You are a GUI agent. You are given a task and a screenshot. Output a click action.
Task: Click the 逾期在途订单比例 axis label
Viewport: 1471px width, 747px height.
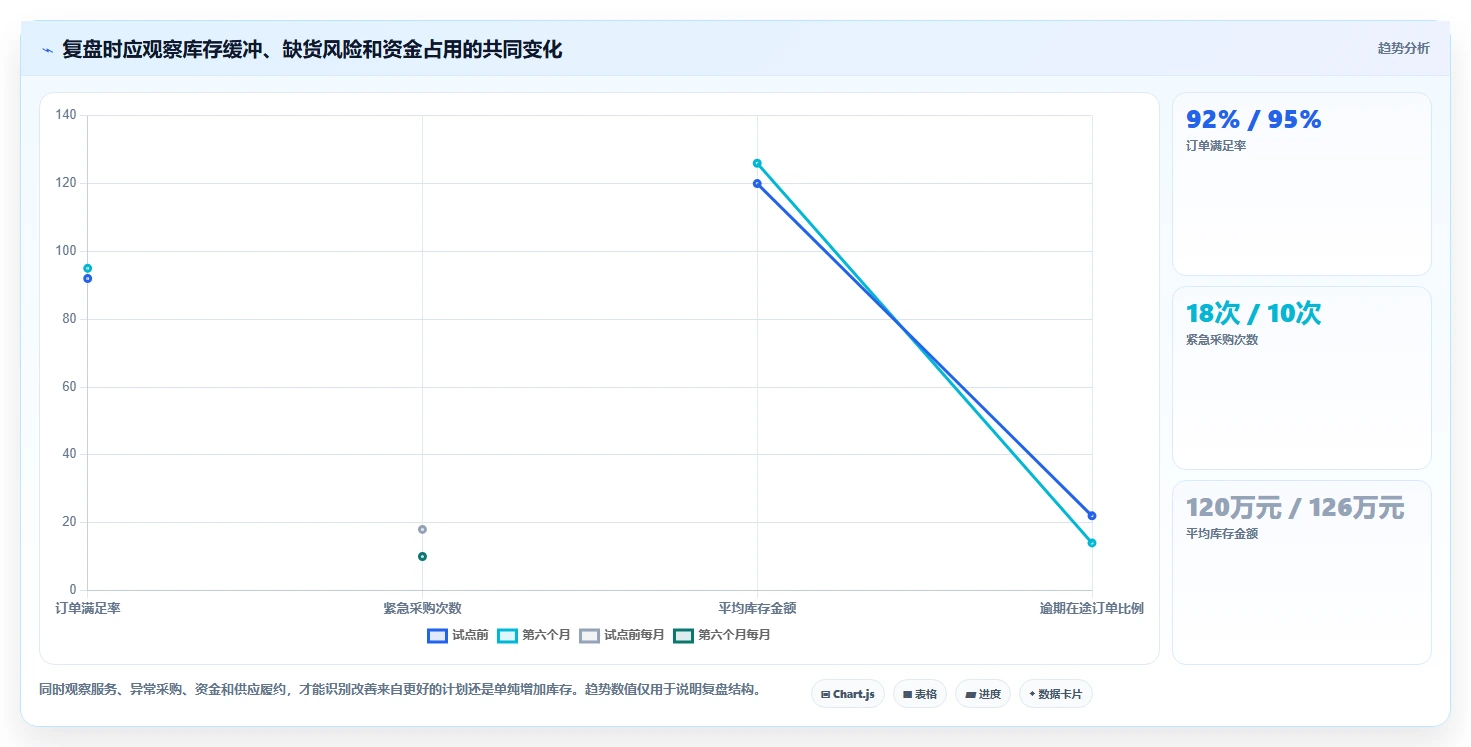(x=1092, y=608)
